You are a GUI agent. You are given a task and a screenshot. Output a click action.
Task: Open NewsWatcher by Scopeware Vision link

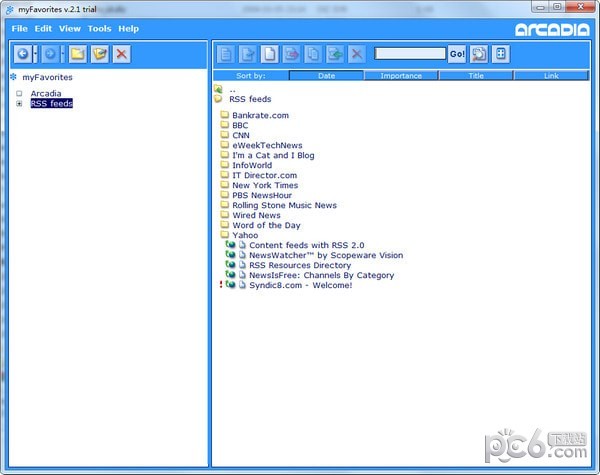click(326, 255)
